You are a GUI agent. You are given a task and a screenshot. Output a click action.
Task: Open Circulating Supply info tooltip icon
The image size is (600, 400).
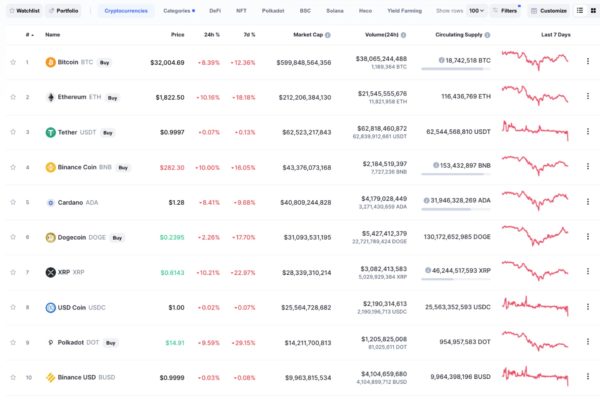click(487, 35)
